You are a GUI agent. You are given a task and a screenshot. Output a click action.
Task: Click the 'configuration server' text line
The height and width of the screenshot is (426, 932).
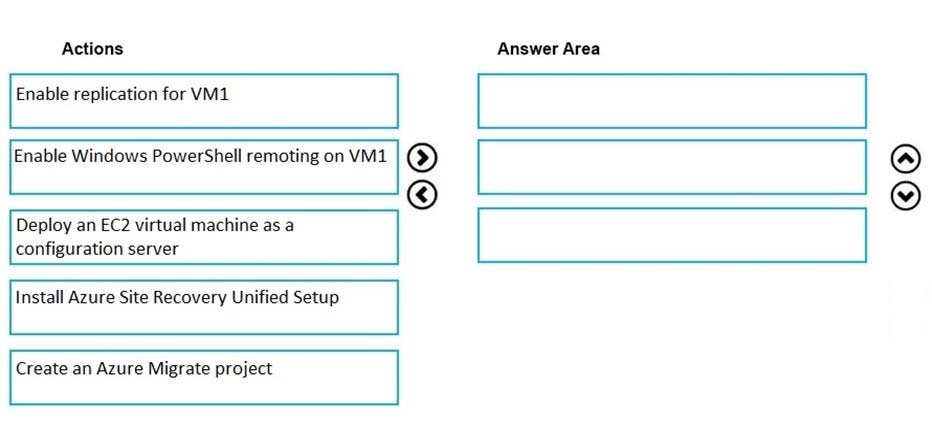(97, 248)
